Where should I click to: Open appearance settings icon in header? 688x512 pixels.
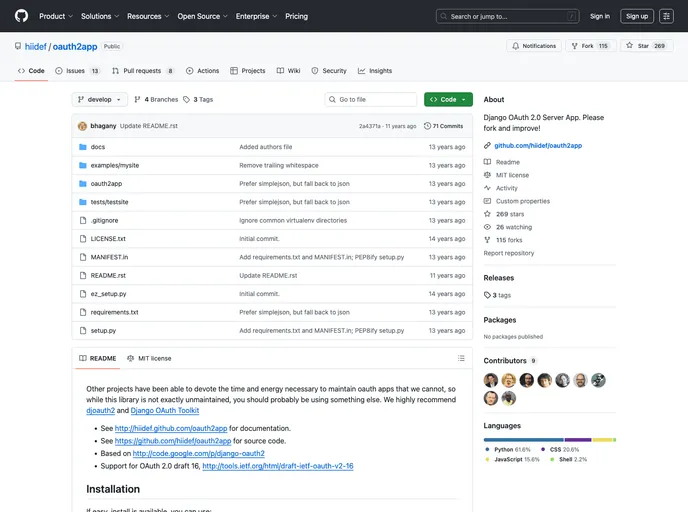coord(666,16)
